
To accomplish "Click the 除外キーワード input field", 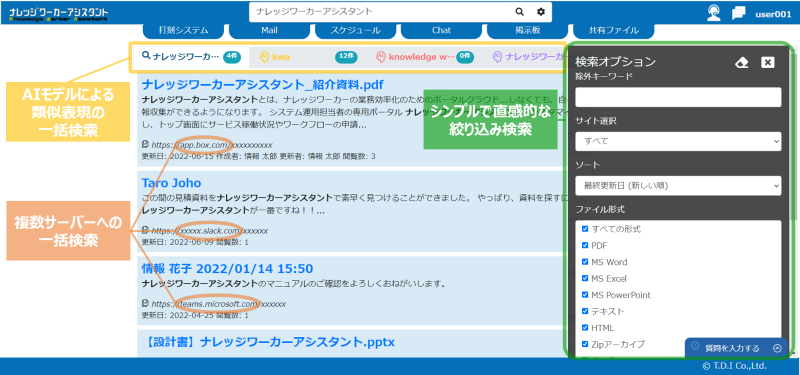I will [x=678, y=97].
